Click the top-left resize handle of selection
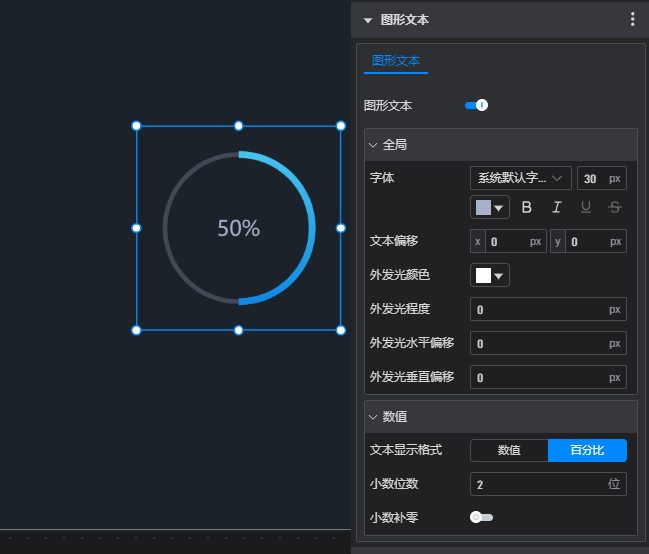 [136, 126]
